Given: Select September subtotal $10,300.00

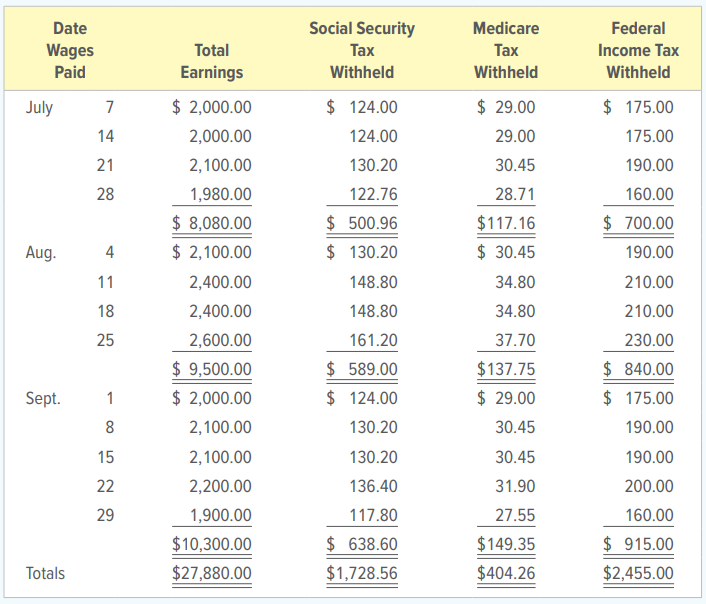Looking at the screenshot, I should pos(212,544).
